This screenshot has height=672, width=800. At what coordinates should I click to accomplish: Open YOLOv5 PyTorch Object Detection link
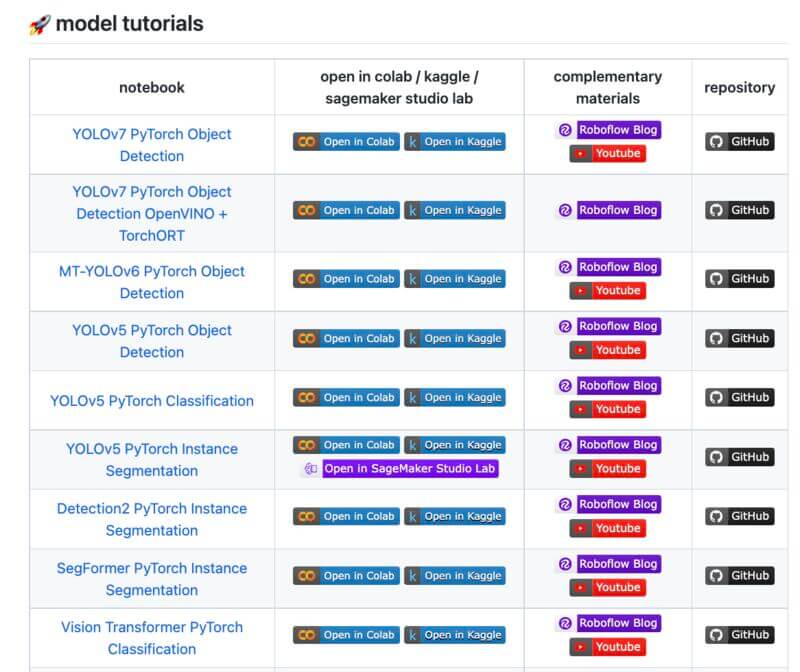pyautogui.click(x=152, y=341)
